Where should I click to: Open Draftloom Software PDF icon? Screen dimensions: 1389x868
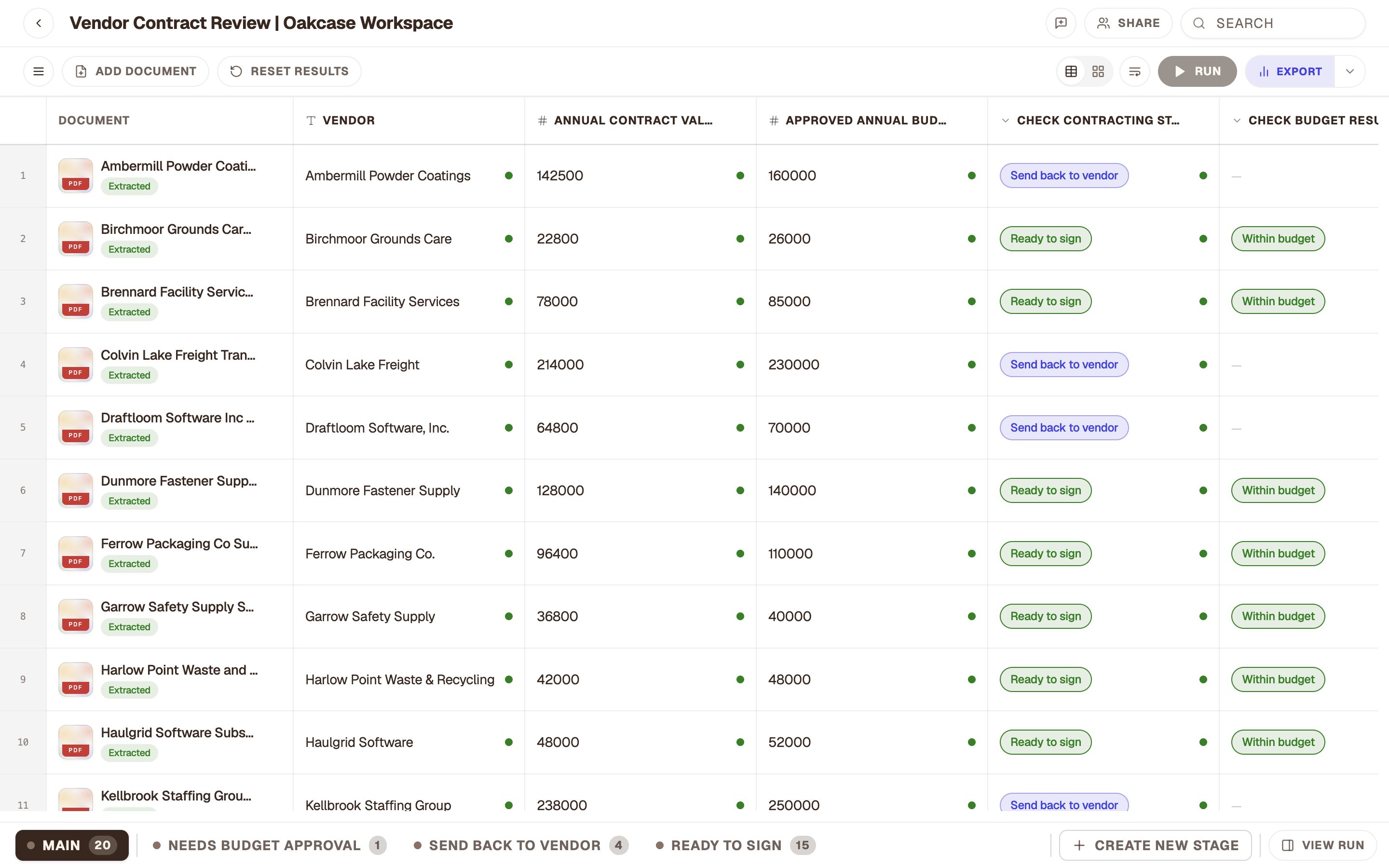75,428
